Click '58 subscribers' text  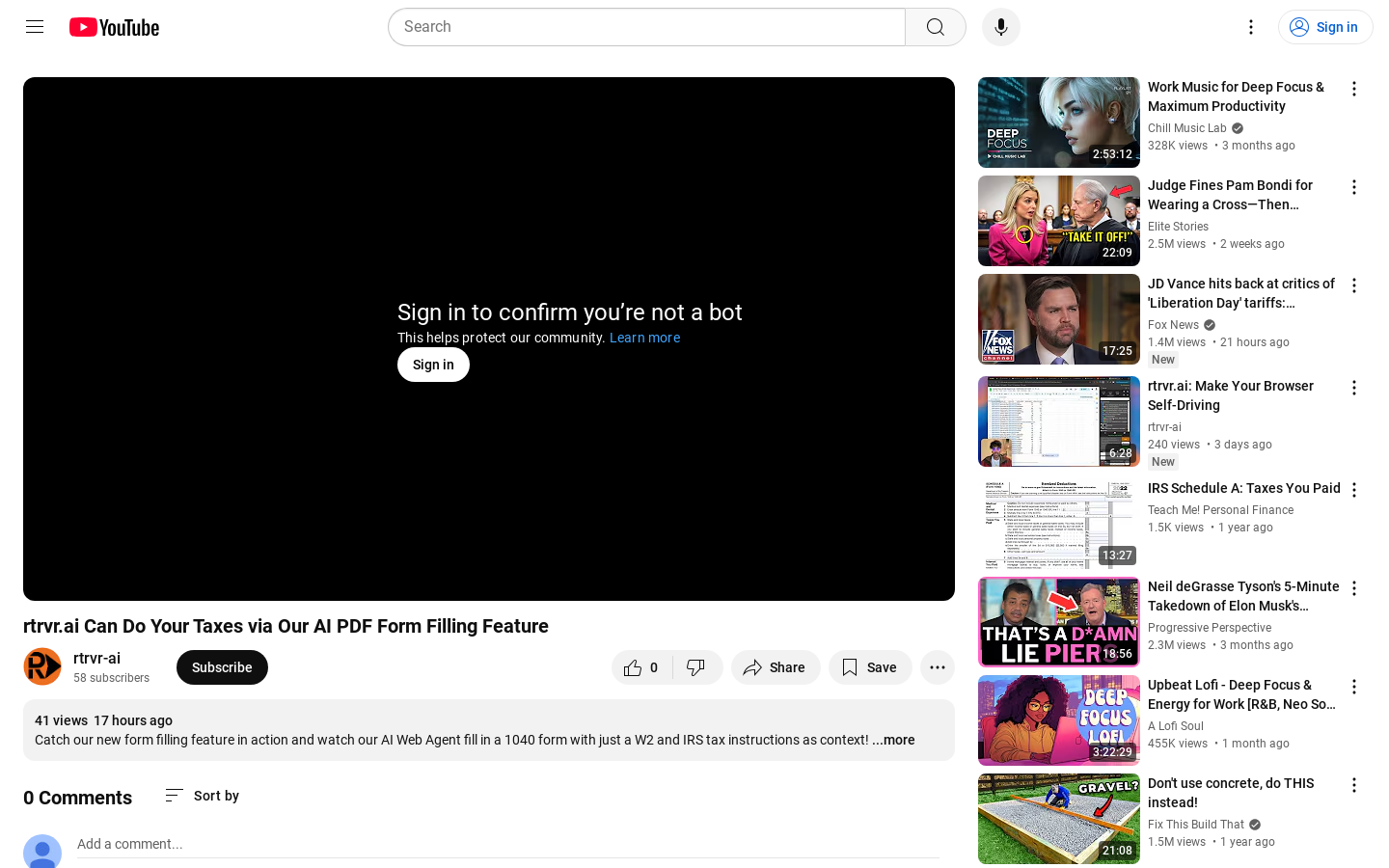(x=111, y=678)
